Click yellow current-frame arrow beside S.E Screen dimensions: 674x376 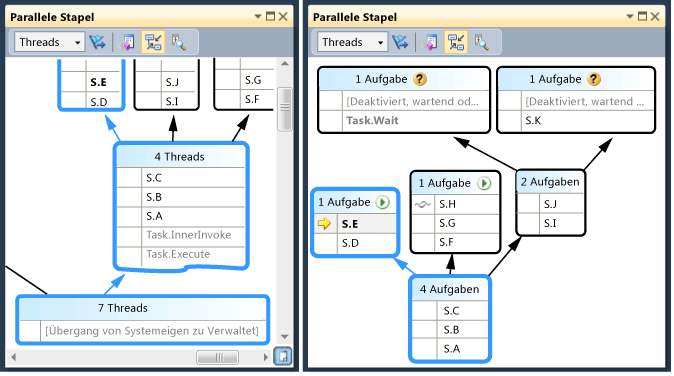click(x=324, y=223)
